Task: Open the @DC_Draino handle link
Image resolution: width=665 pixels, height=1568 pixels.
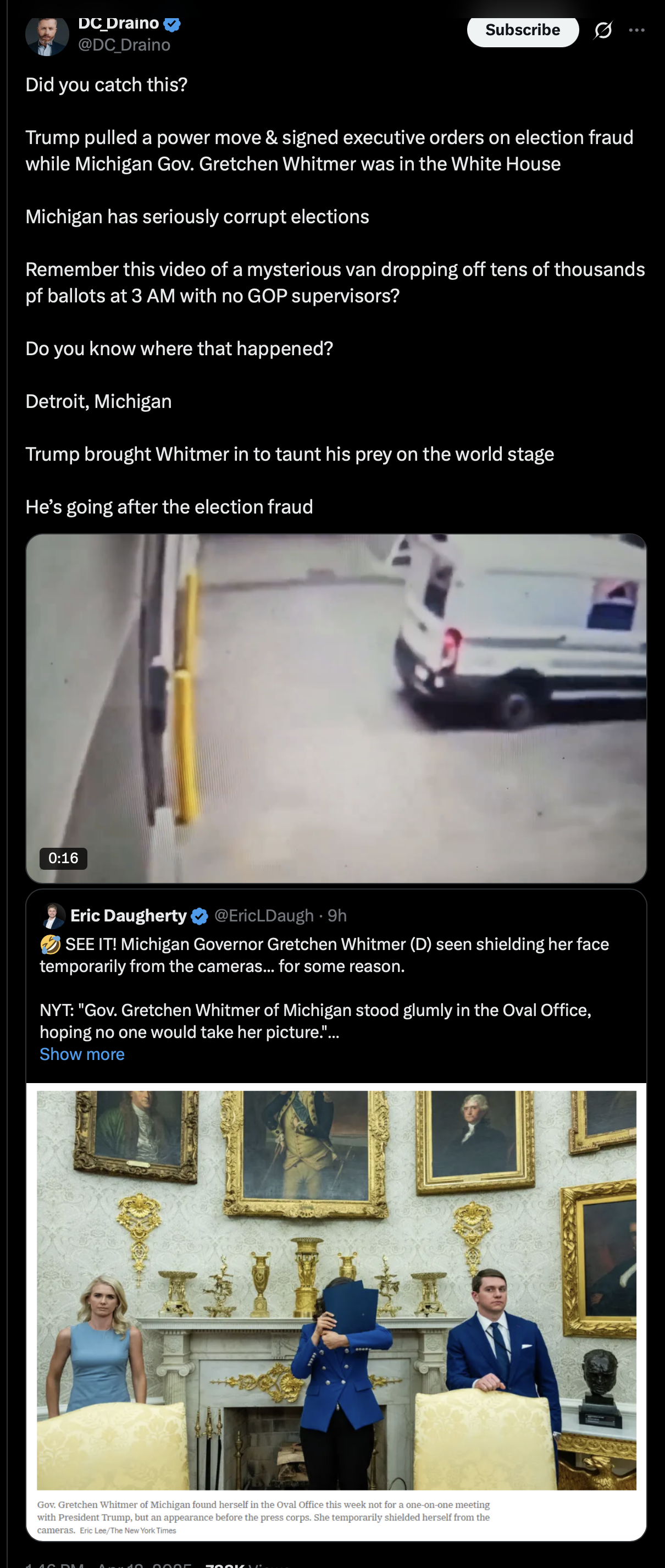Action: coord(124,45)
